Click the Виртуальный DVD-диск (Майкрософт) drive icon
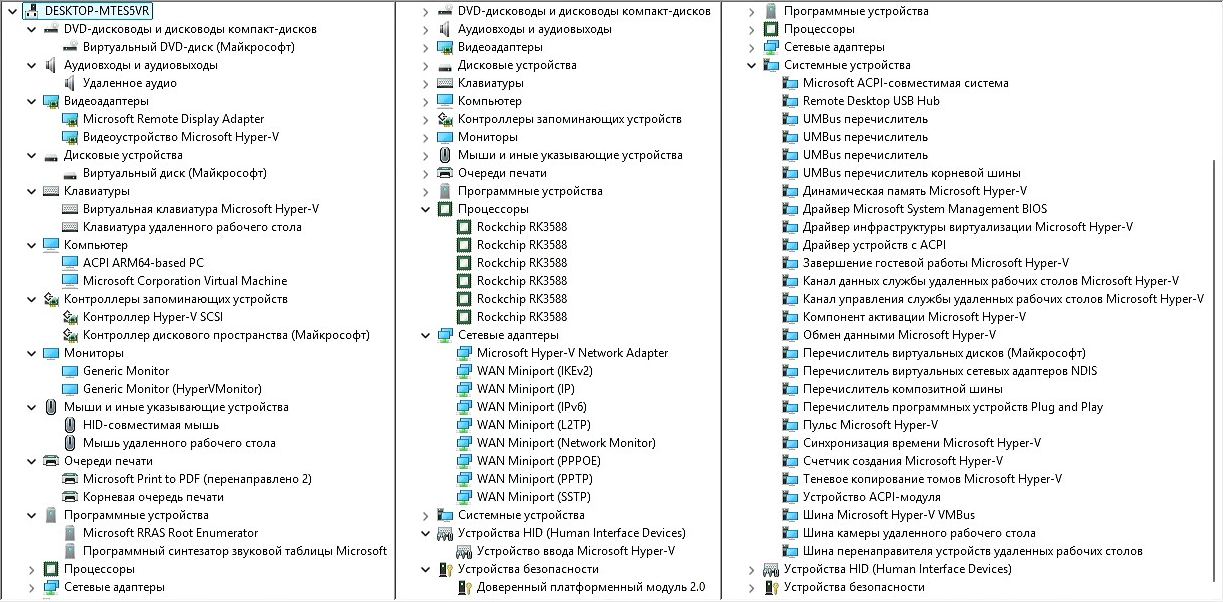 pos(70,47)
